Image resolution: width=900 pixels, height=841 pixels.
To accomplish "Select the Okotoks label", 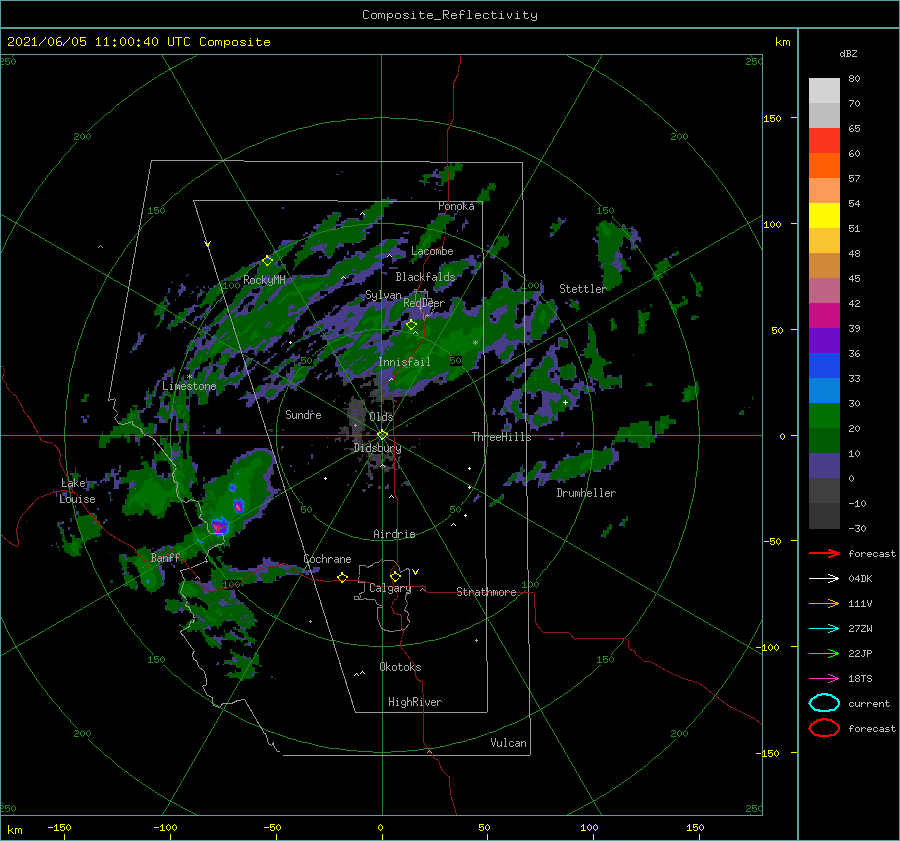I will [400, 667].
